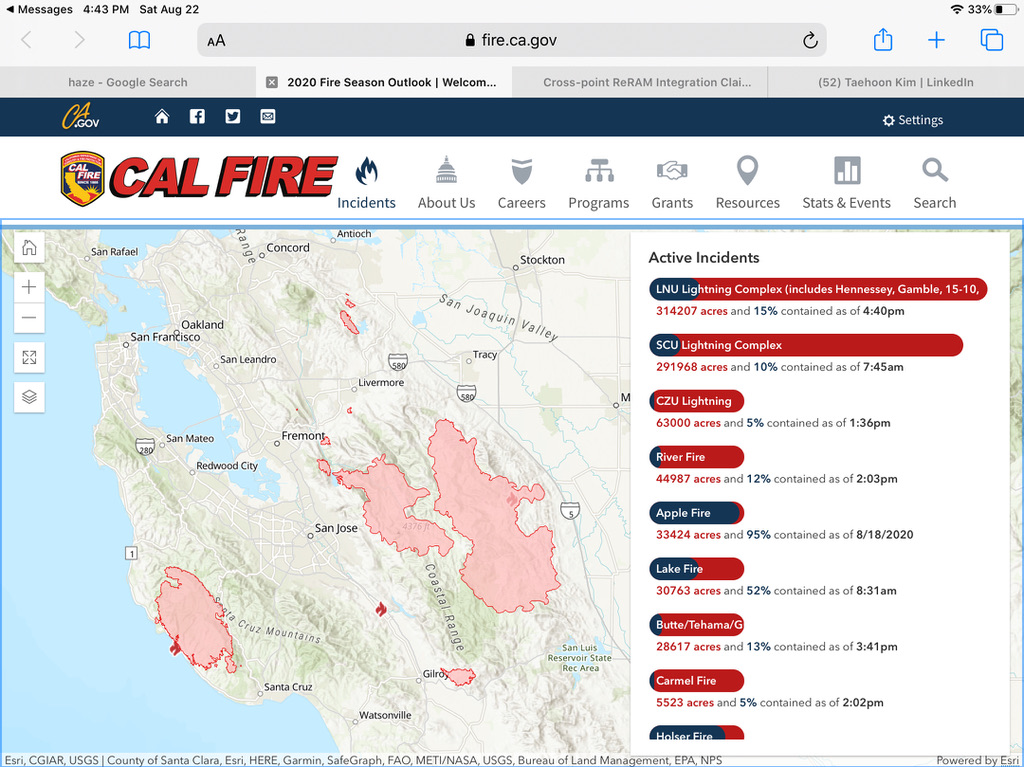Open the map fullscreen view button
Image resolution: width=1024 pixels, height=767 pixels.
[29, 357]
